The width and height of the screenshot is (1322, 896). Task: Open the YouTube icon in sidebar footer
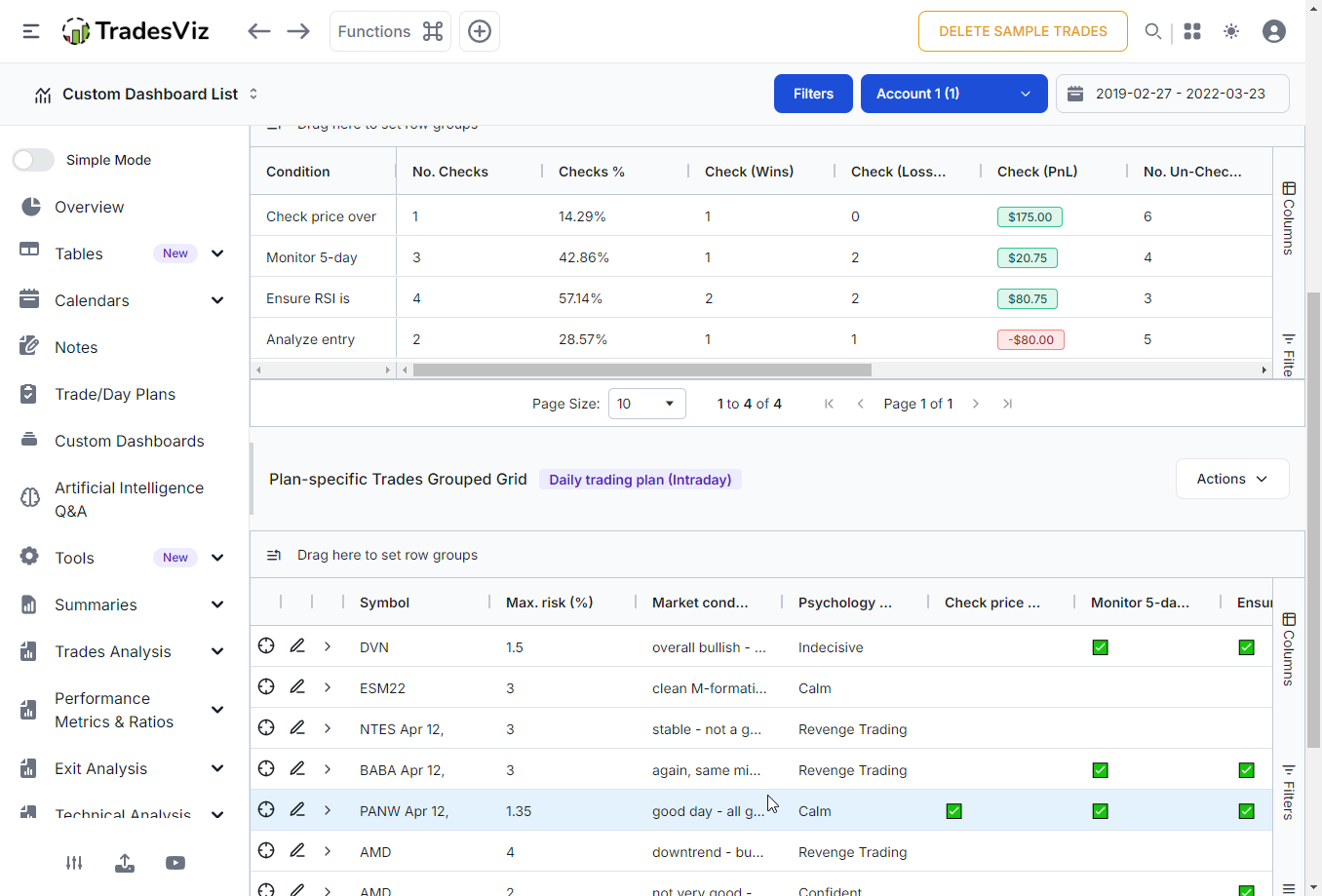click(175, 863)
